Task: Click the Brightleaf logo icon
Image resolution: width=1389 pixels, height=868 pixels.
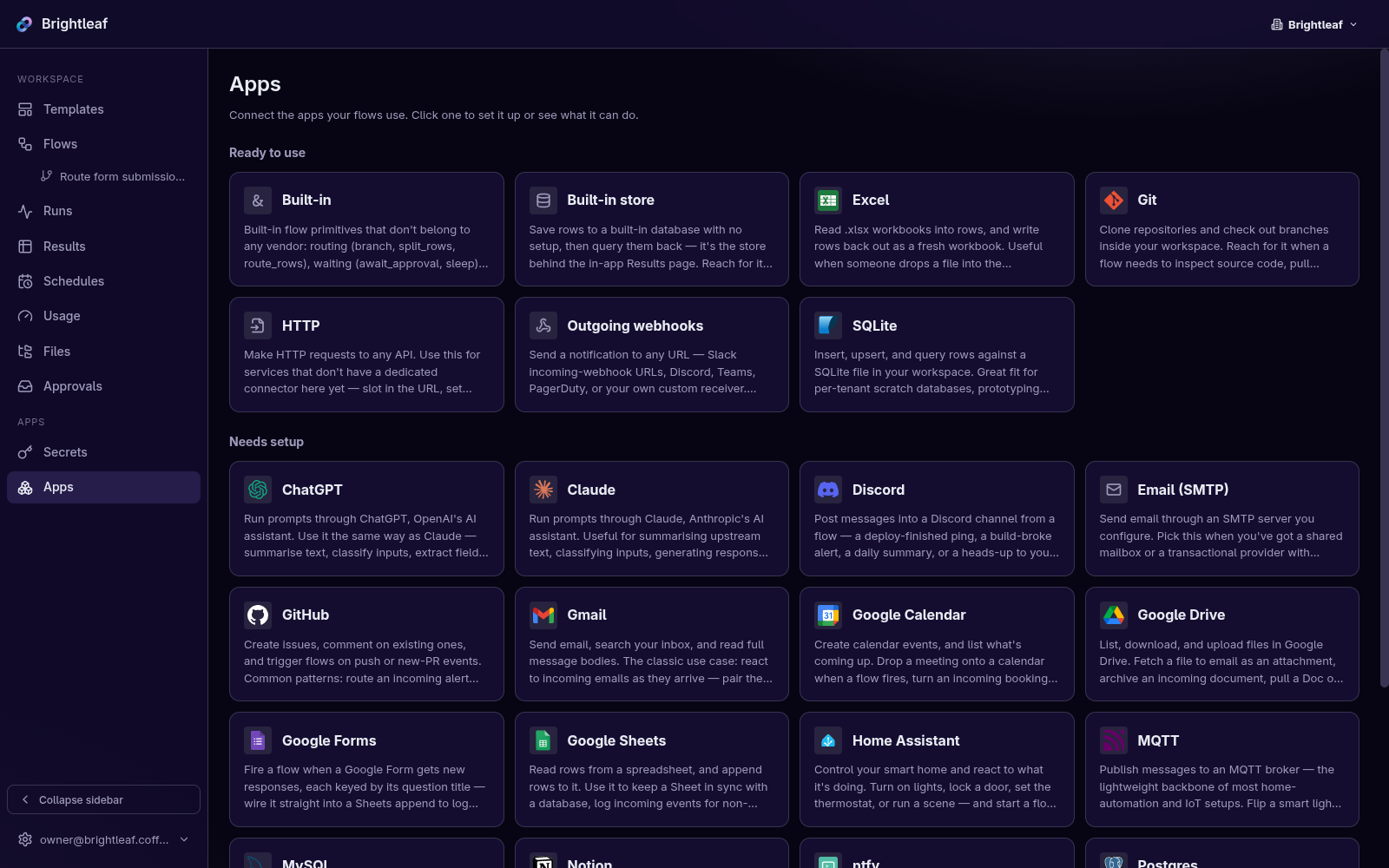Action: click(24, 24)
